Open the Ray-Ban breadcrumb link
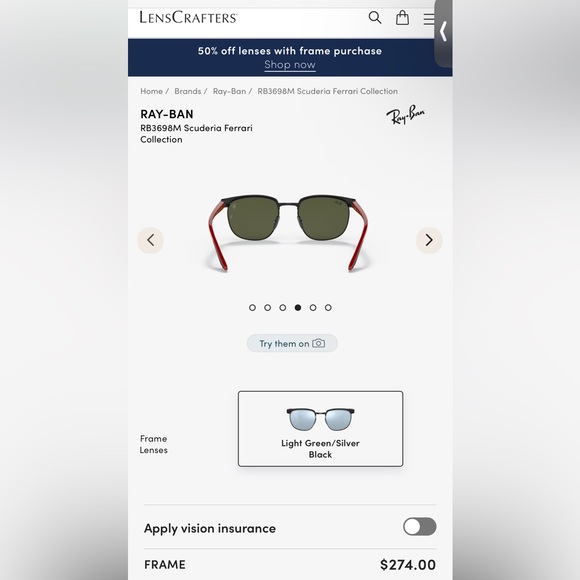 point(229,91)
